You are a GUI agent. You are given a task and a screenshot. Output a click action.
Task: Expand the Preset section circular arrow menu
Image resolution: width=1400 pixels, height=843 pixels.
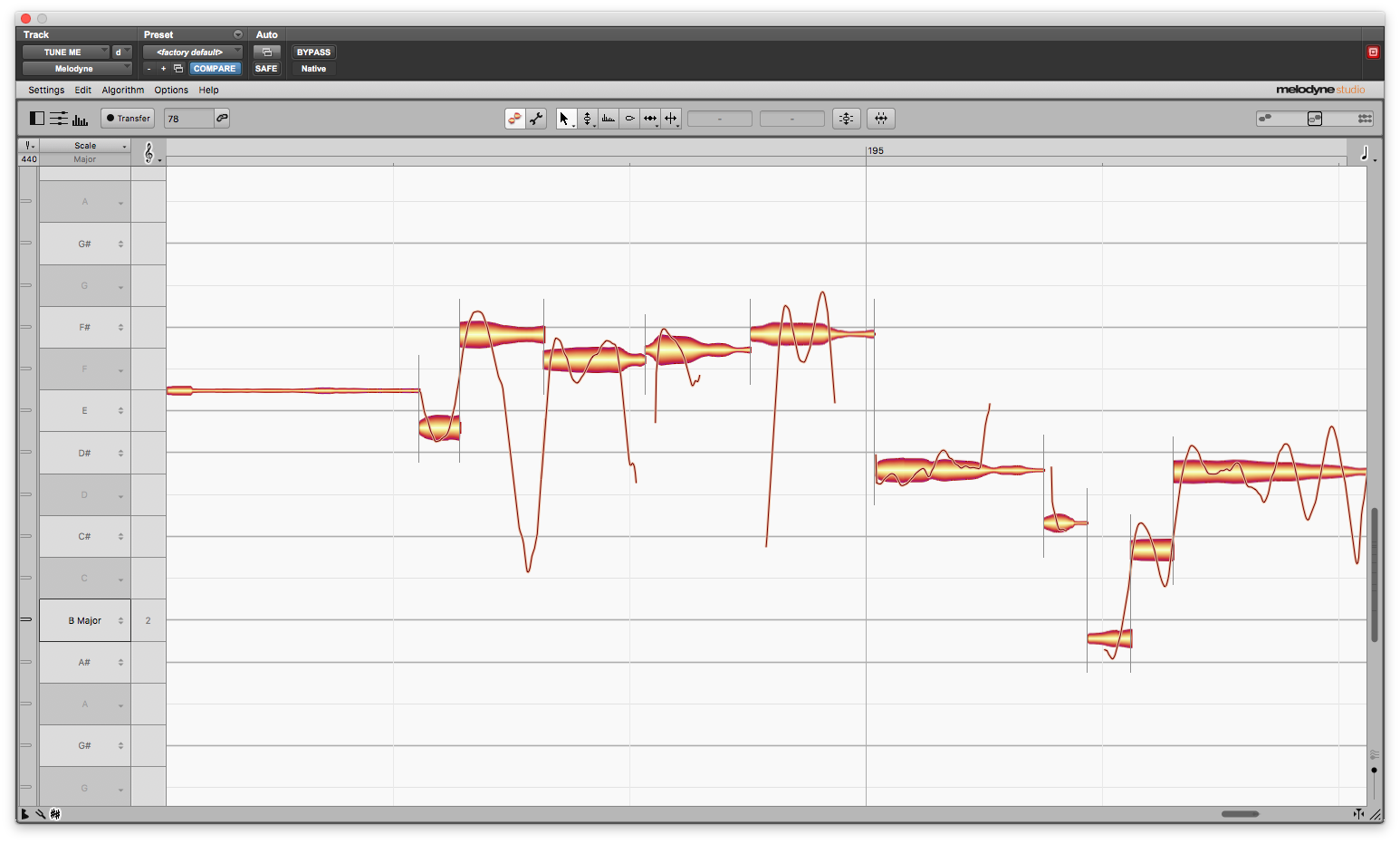[238, 34]
